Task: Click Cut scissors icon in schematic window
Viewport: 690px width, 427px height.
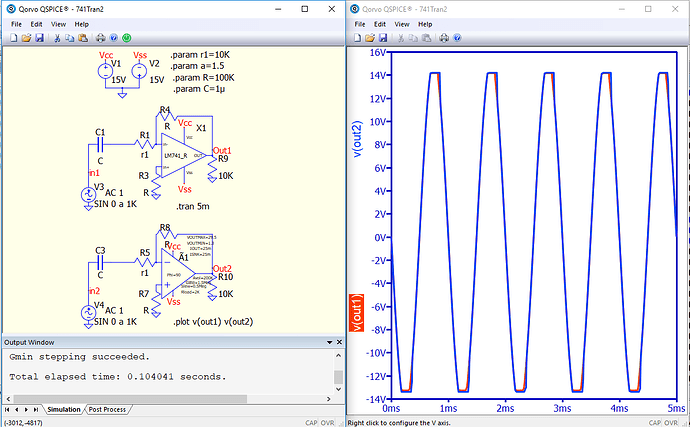Action: pyautogui.click(x=57, y=38)
